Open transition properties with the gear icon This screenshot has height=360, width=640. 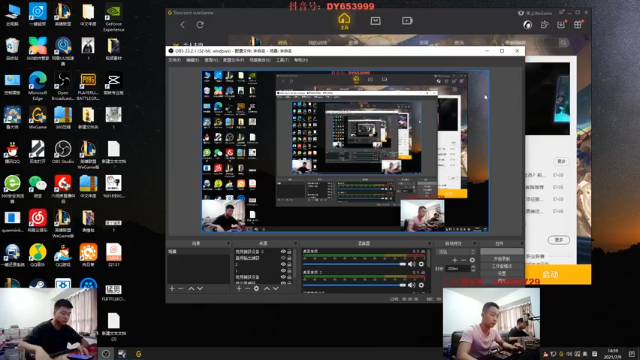(x=472, y=260)
